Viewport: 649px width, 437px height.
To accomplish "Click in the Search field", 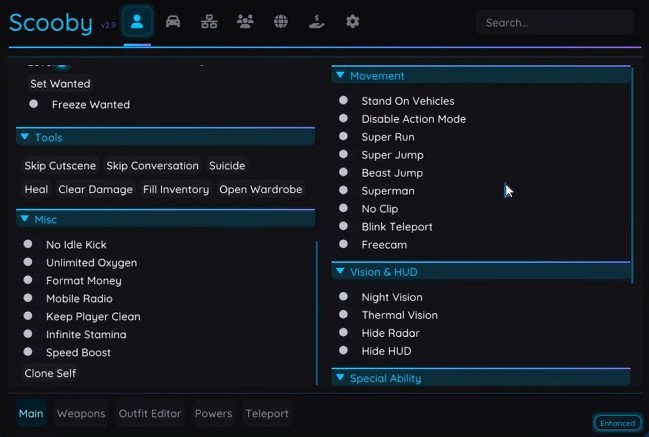I will pos(555,22).
